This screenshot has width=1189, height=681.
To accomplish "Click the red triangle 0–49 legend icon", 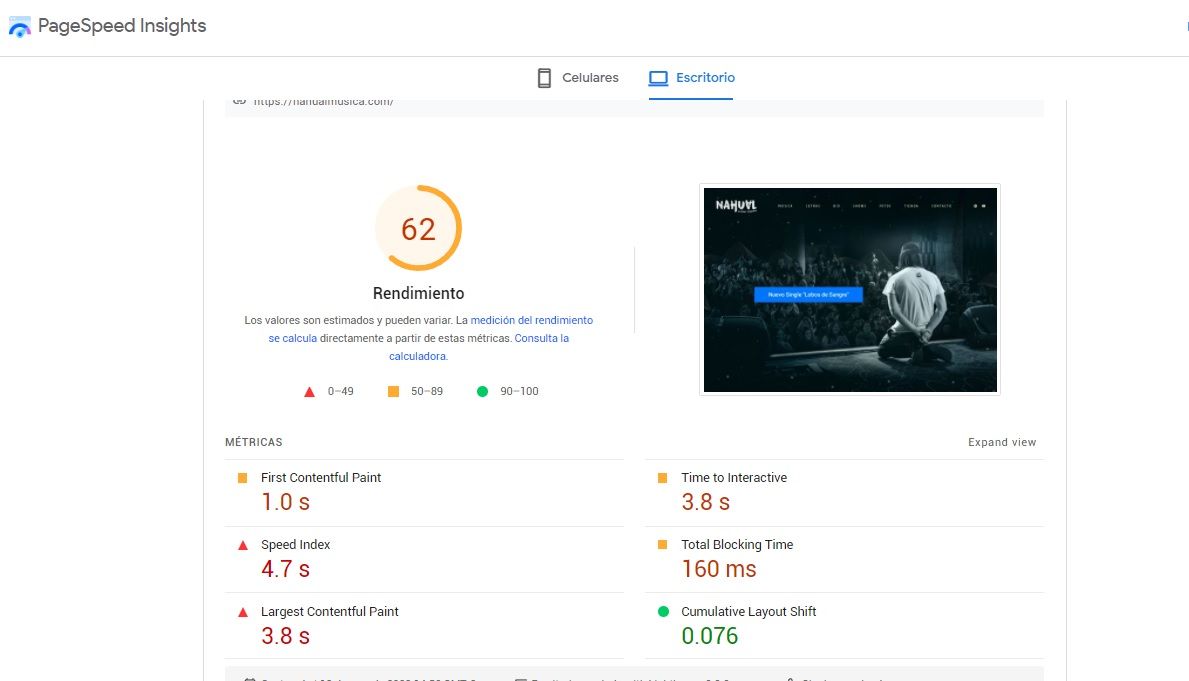I will 309,392.
